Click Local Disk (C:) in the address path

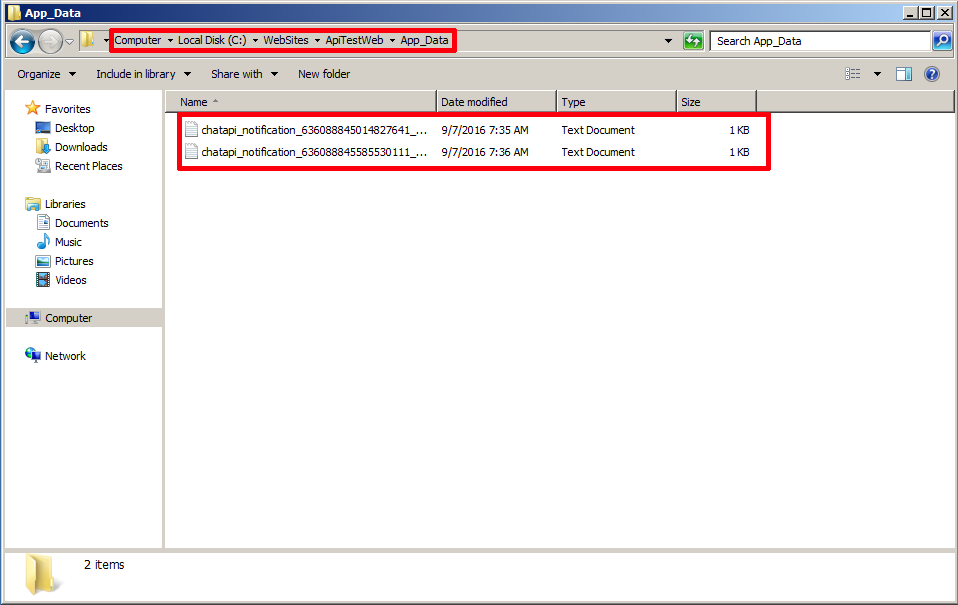[x=212, y=40]
